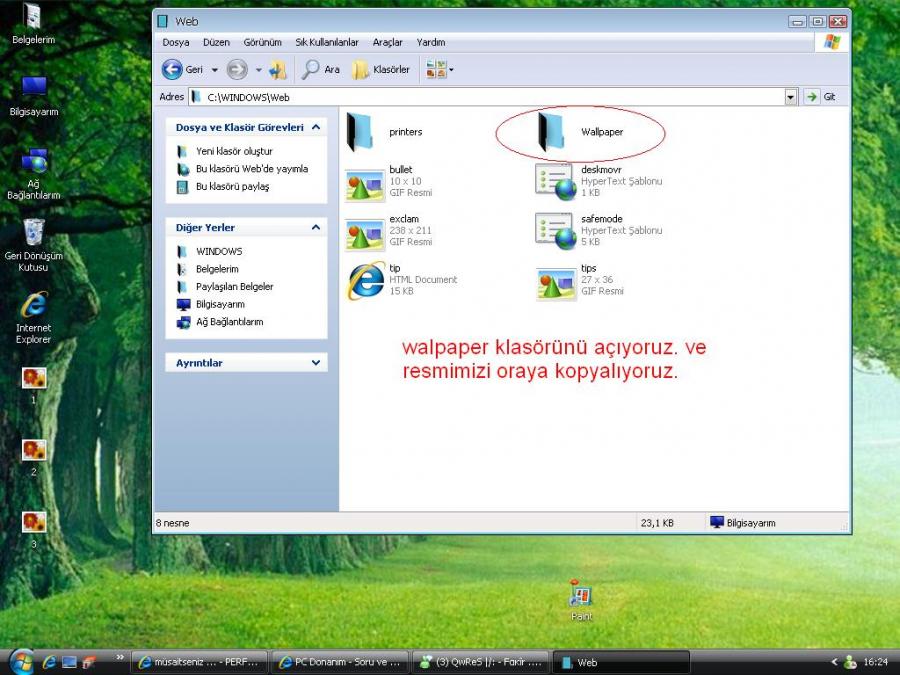
Task: Select the bullet GIF image file
Action: (365, 181)
